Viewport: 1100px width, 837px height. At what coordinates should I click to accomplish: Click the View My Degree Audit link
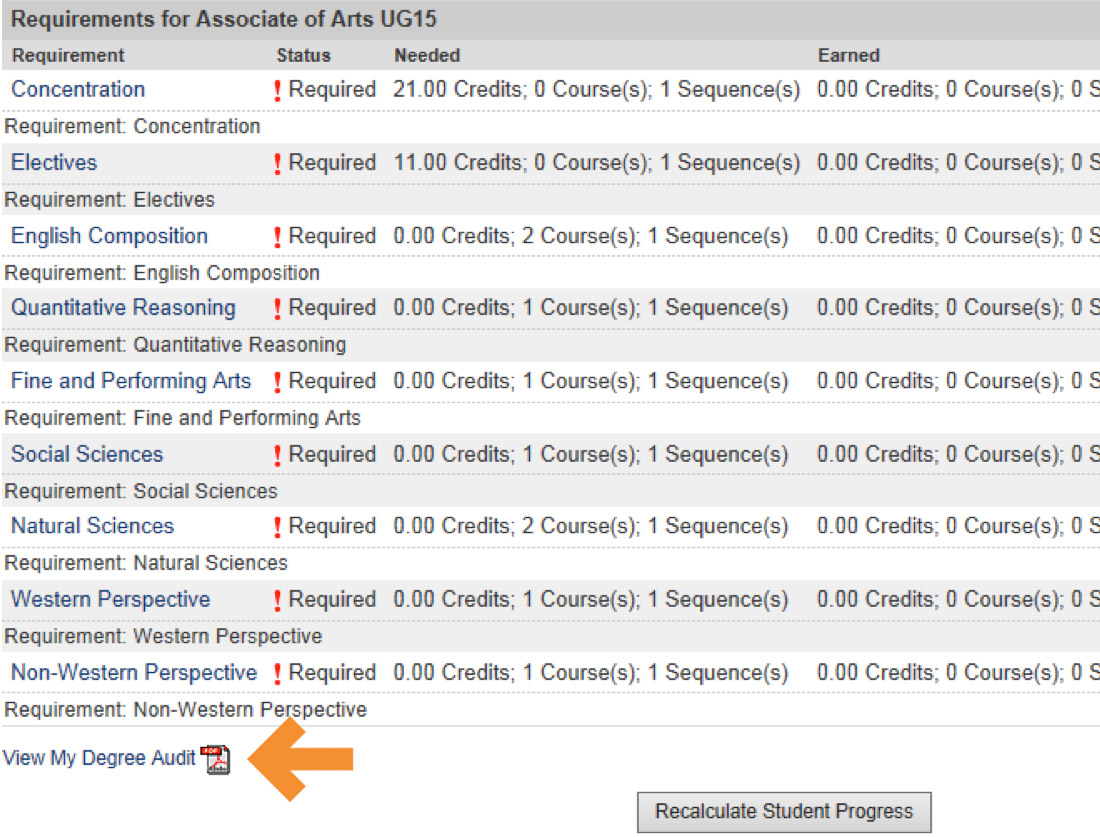[x=99, y=758]
